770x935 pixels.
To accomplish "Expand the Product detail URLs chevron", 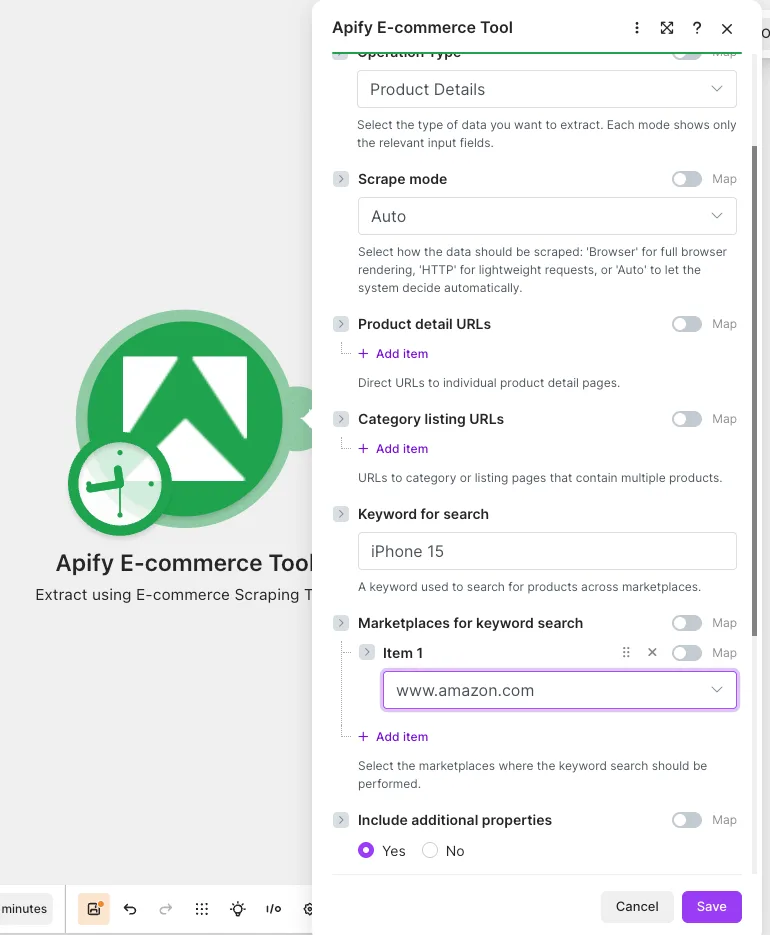I will pos(341,324).
